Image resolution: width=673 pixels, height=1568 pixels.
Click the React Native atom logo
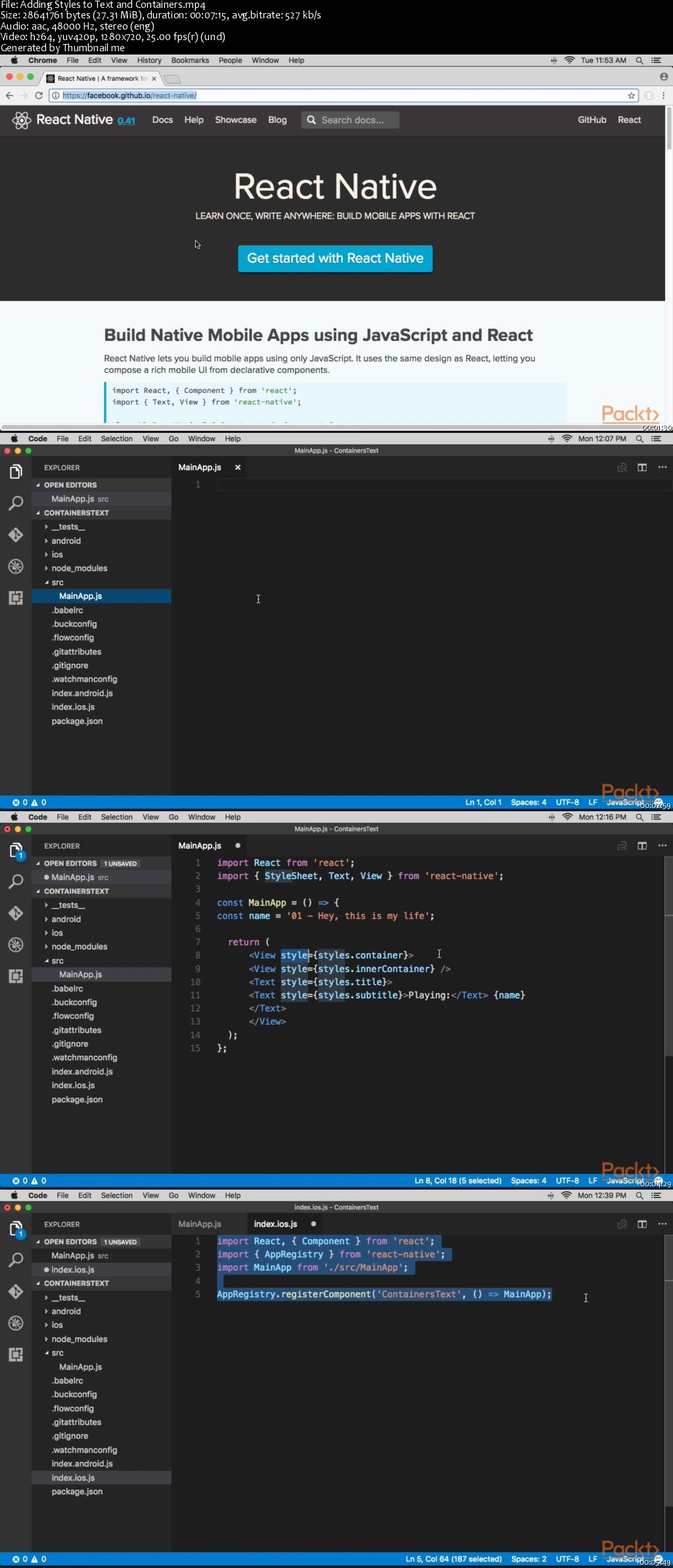point(21,120)
